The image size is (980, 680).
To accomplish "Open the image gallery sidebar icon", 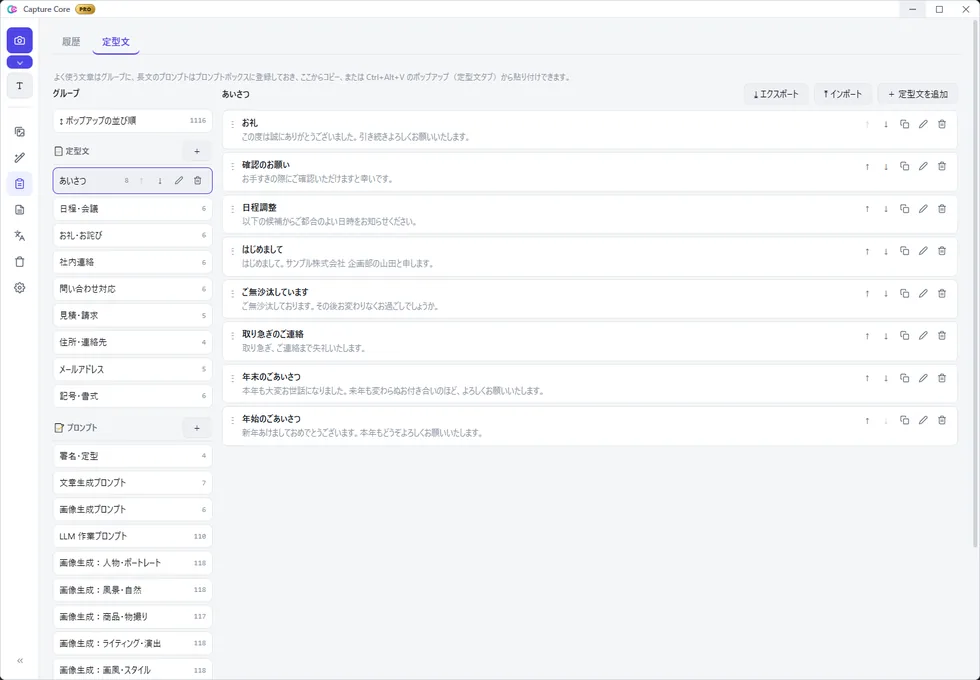I will [19, 132].
